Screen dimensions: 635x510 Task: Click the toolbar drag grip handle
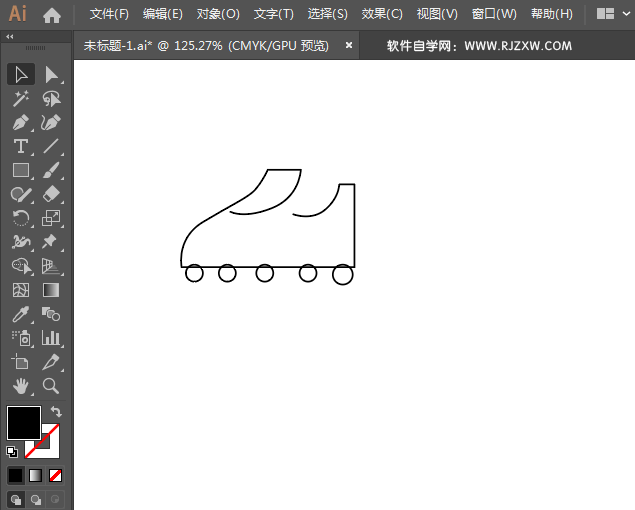pyautogui.click(x=36, y=48)
